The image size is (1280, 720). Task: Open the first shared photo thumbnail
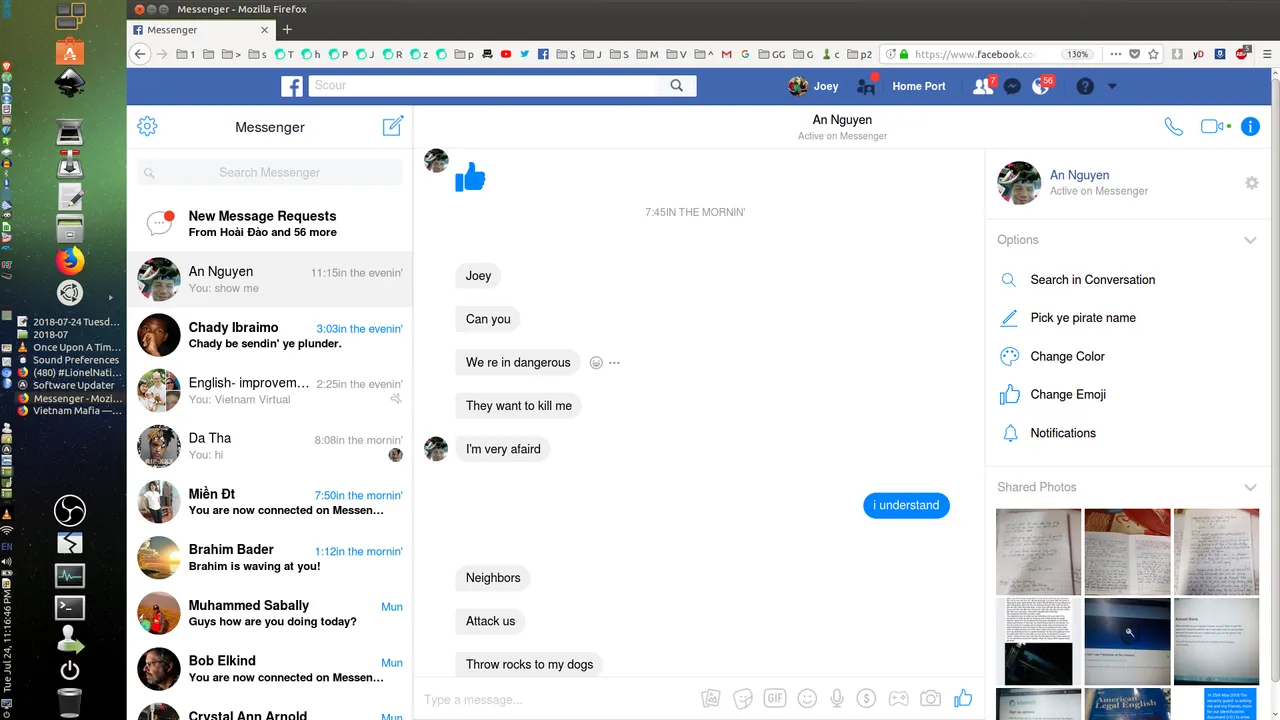pos(1039,552)
